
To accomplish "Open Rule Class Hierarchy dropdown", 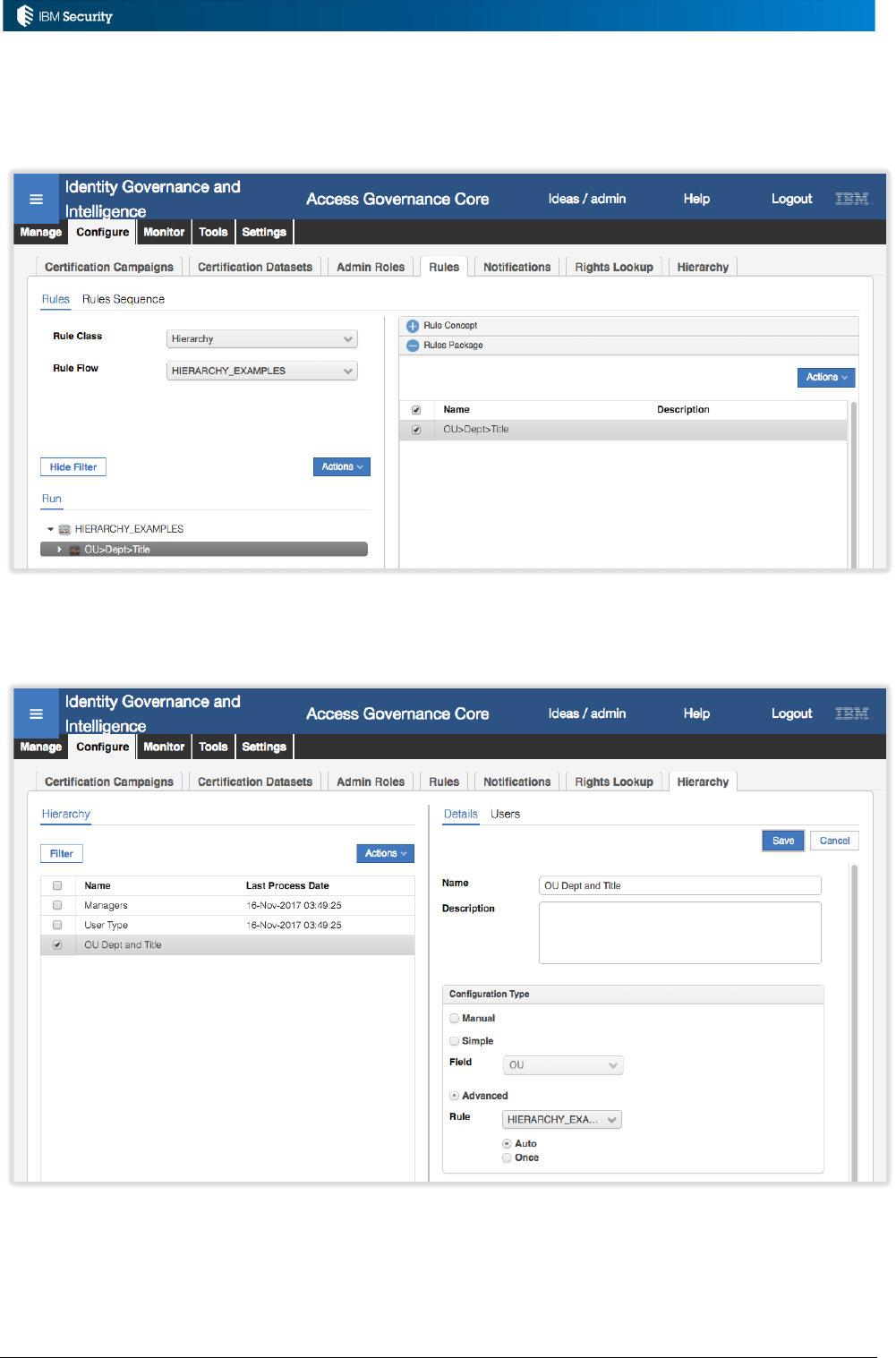I will click(x=262, y=339).
